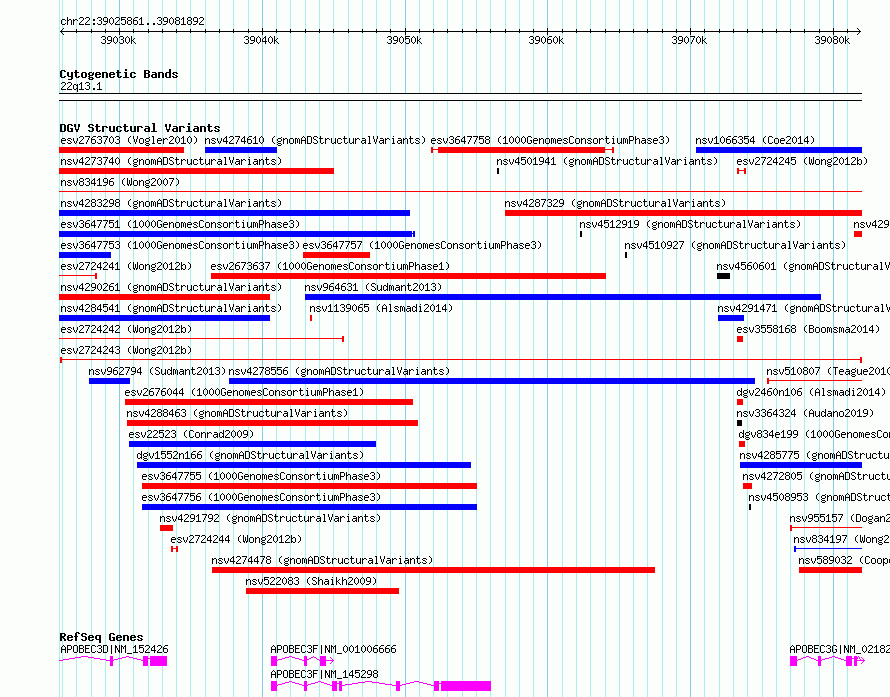This screenshot has width=890, height=697.
Task: Click dgv2460n106 (Alsmadi2014) label
Action: [x=811, y=392]
